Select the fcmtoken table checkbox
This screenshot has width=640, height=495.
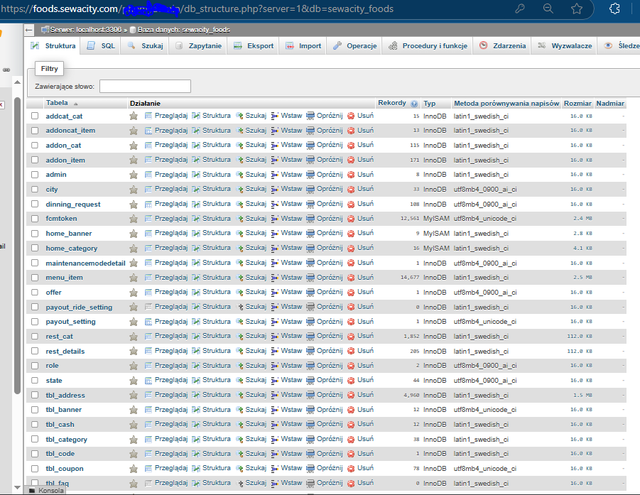(35, 218)
